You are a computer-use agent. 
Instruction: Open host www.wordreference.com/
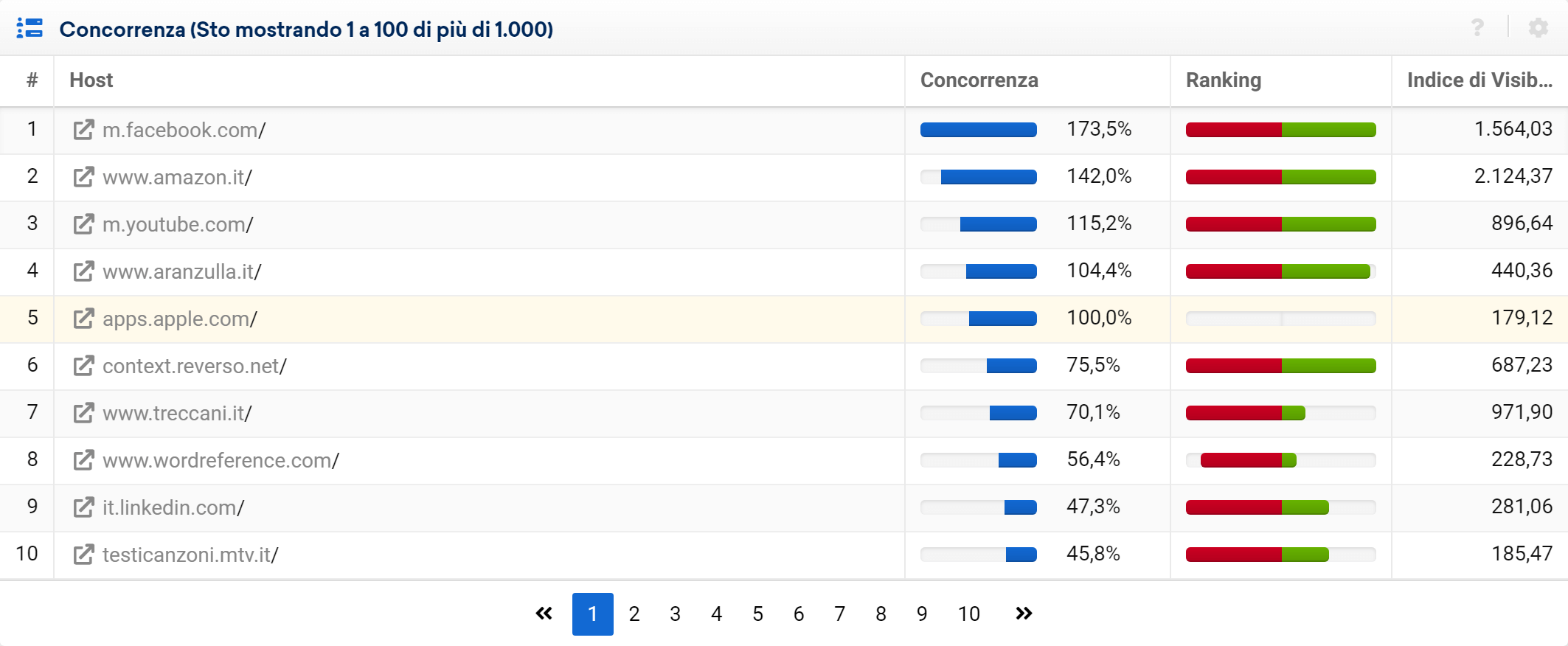click(x=221, y=460)
